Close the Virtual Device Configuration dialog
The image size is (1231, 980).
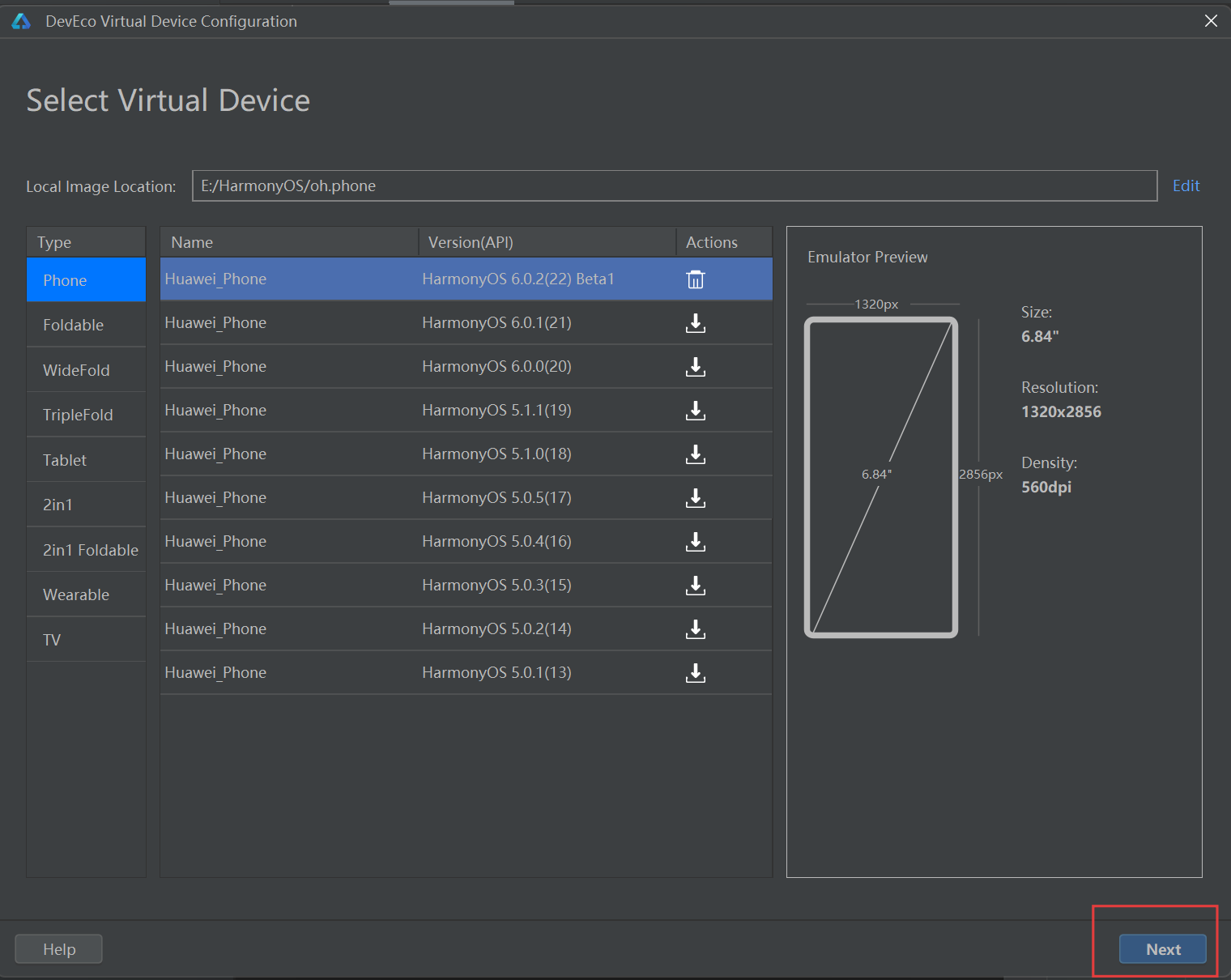tap(1211, 21)
